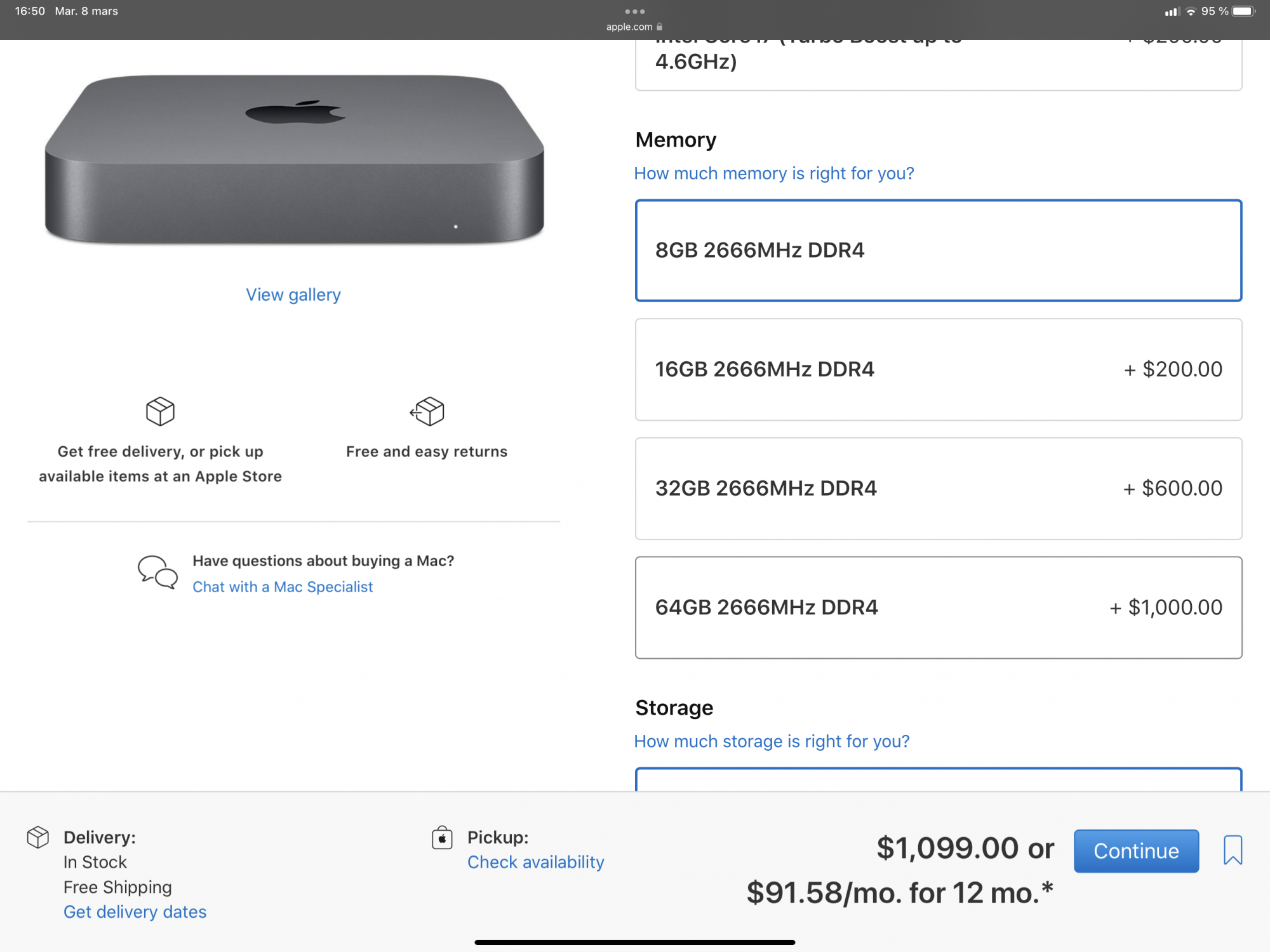Image resolution: width=1270 pixels, height=952 pixels.
Task: Click the Apple Store pickup bag icon
Action: (442, 838)
